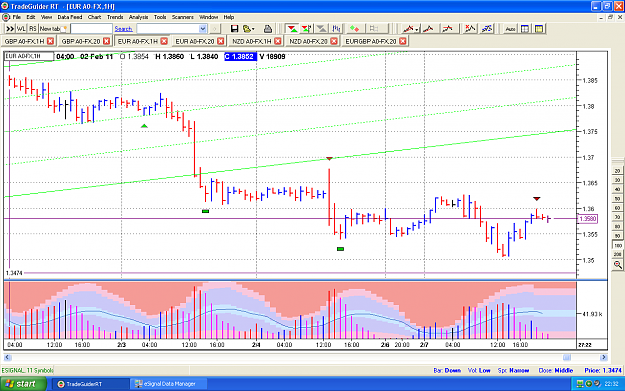Click the EUR A0-FX,1H symbol box on the chart

pyautogui.click(x=29, y=56)
